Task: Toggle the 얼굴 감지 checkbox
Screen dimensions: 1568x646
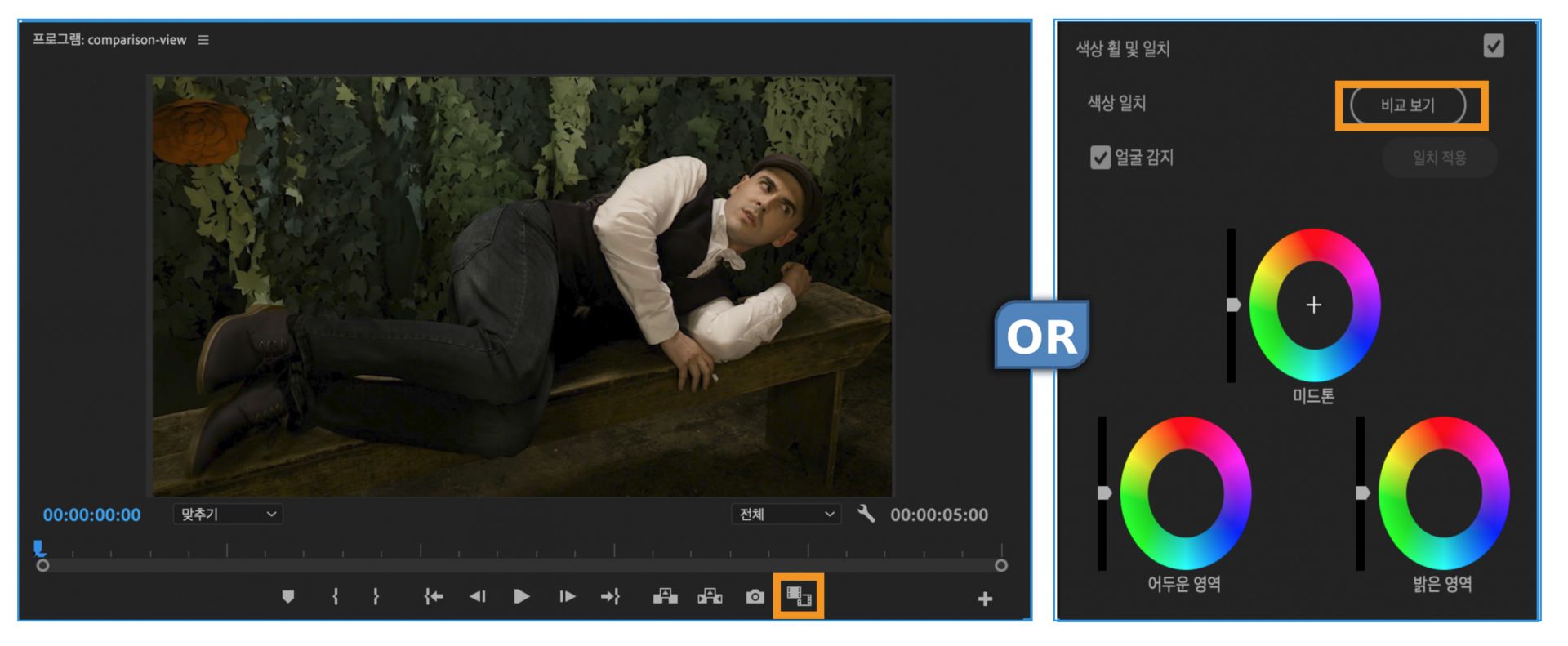Action: coord(1100,158)
